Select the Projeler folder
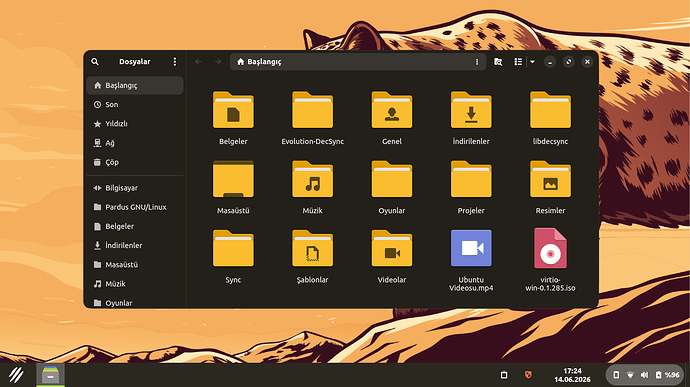 (x=471, y=179)
